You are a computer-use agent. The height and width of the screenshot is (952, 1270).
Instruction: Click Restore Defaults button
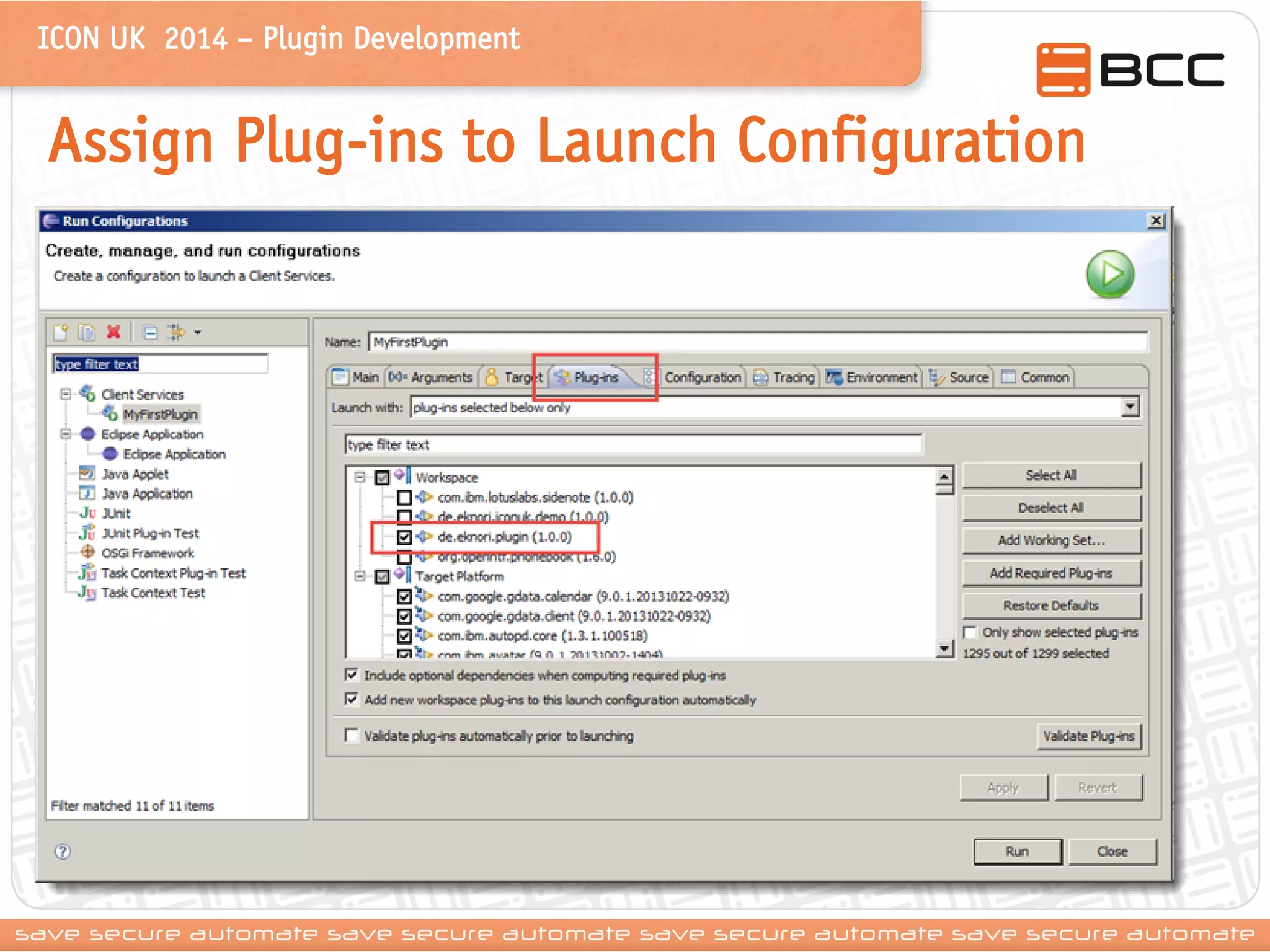(1051, 606)
